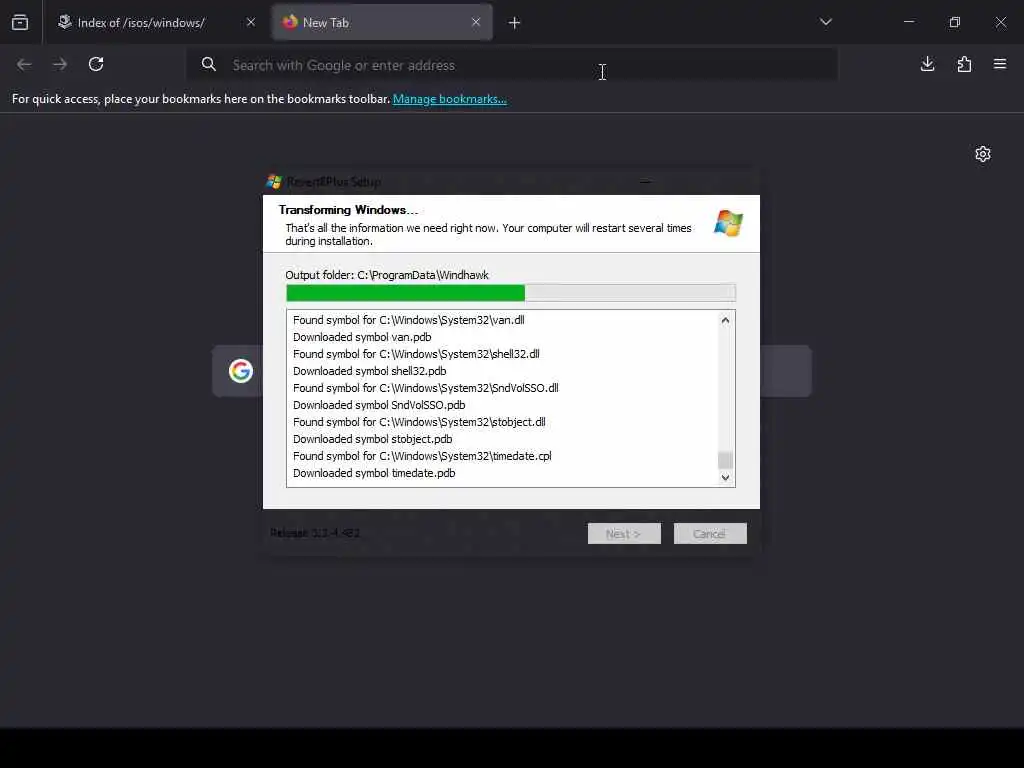Click the search magnifier icon in address bar
The image size is (1024, 768).
pyautogui.click(x=209, y=64)
